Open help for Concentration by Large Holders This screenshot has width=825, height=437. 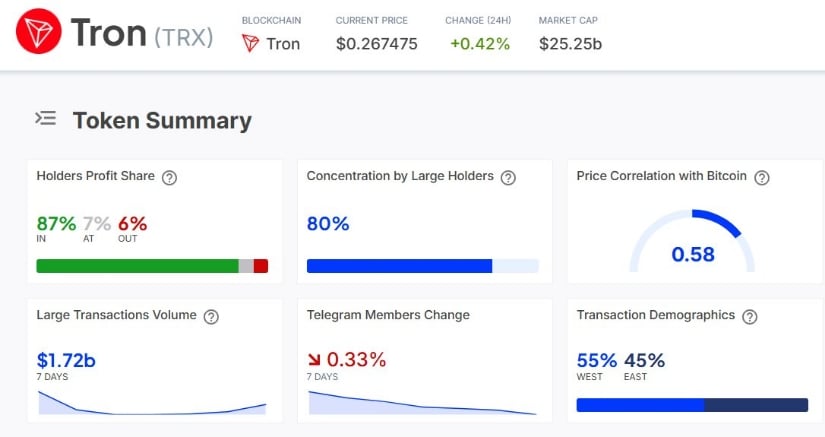(x=508, y=178)
